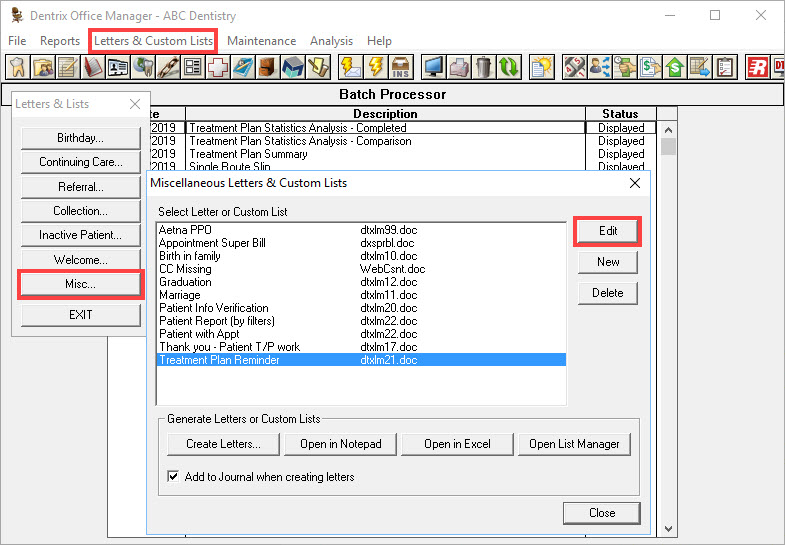Click Open List Manager button
The width and height of the screenshot is (785, 545).
pyautogui.click(x=574, y=444)
